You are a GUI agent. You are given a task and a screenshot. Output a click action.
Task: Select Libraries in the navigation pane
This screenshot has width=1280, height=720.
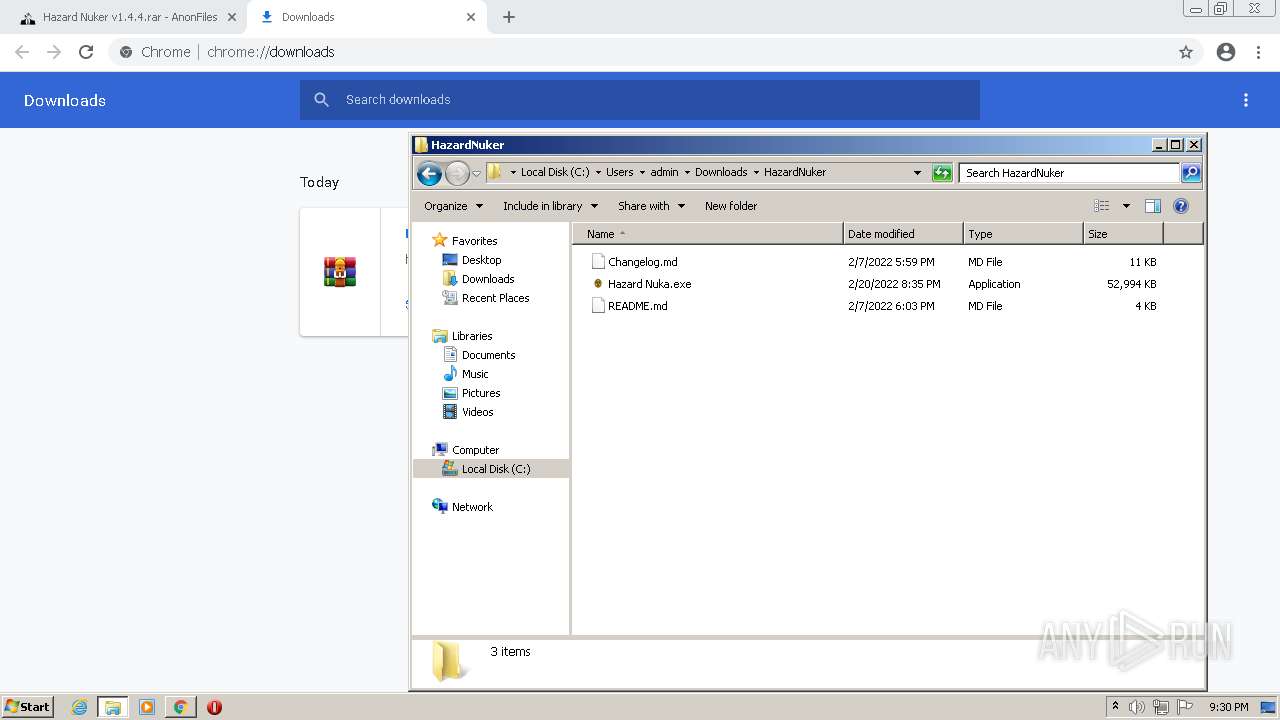(472, 336)
